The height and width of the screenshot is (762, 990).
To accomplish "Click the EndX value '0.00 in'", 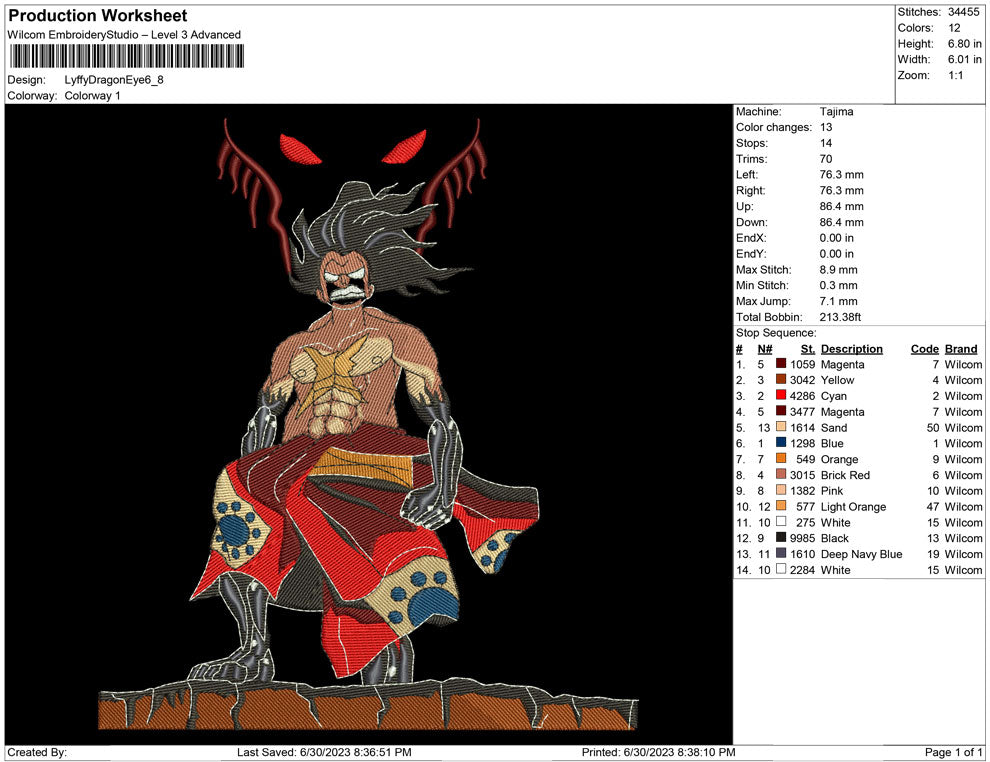I will tap(837, 238).
